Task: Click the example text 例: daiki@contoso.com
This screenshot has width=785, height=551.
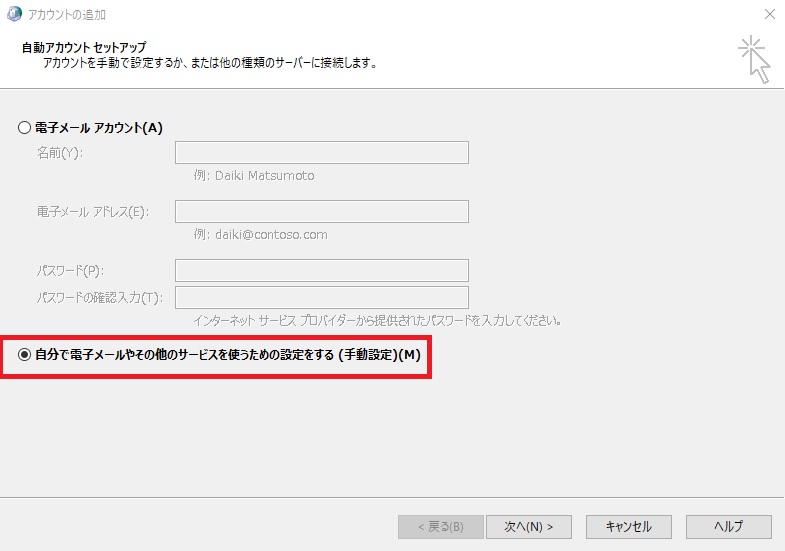Action: pyautogui.click(x=261, y=235)
